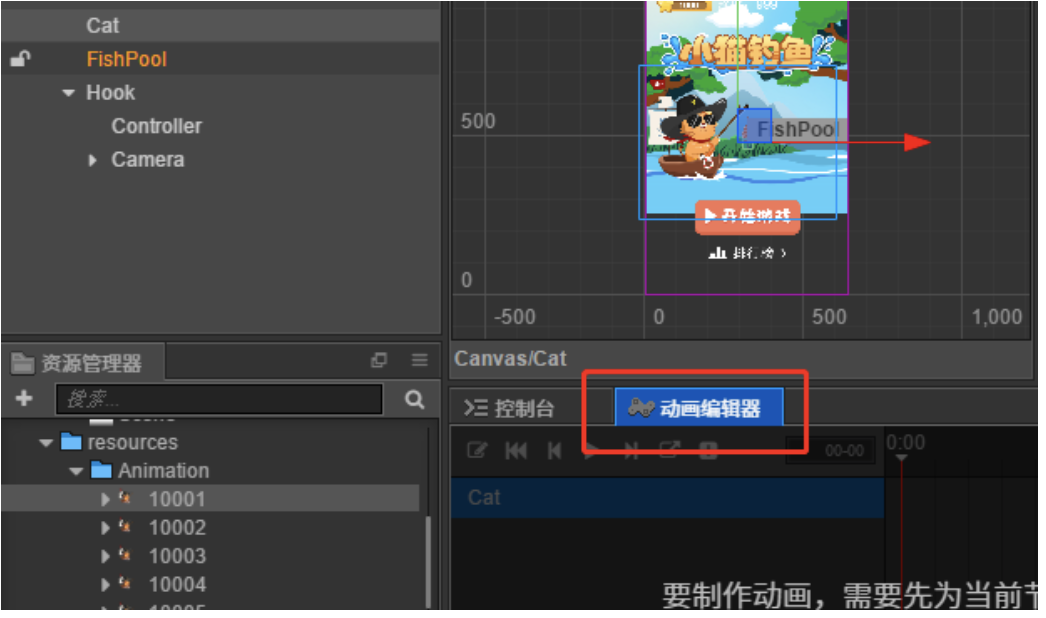The image size is (1046, 618).
Task: Toggle the lock icon beside FishPool
Action: pyautogui.click(x=20, y=59)
